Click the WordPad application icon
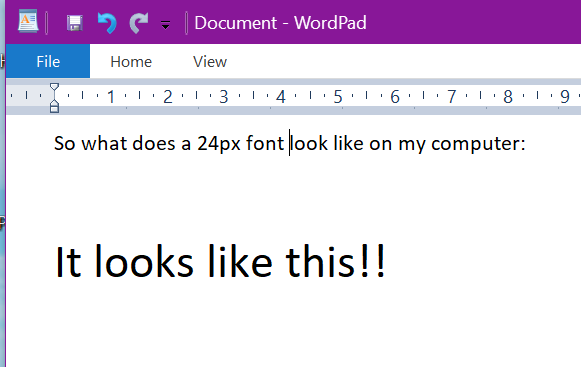 [x=28, y=22]
